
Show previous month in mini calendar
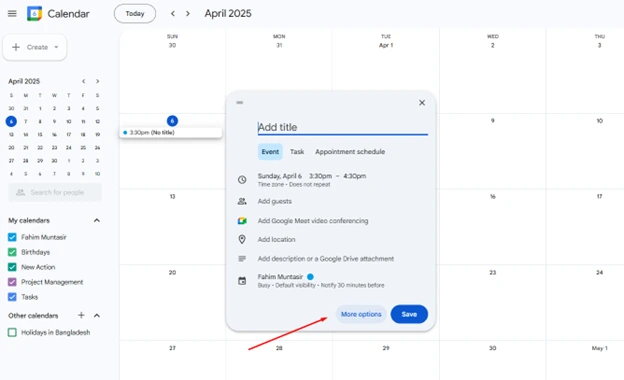tap(84, 81)
